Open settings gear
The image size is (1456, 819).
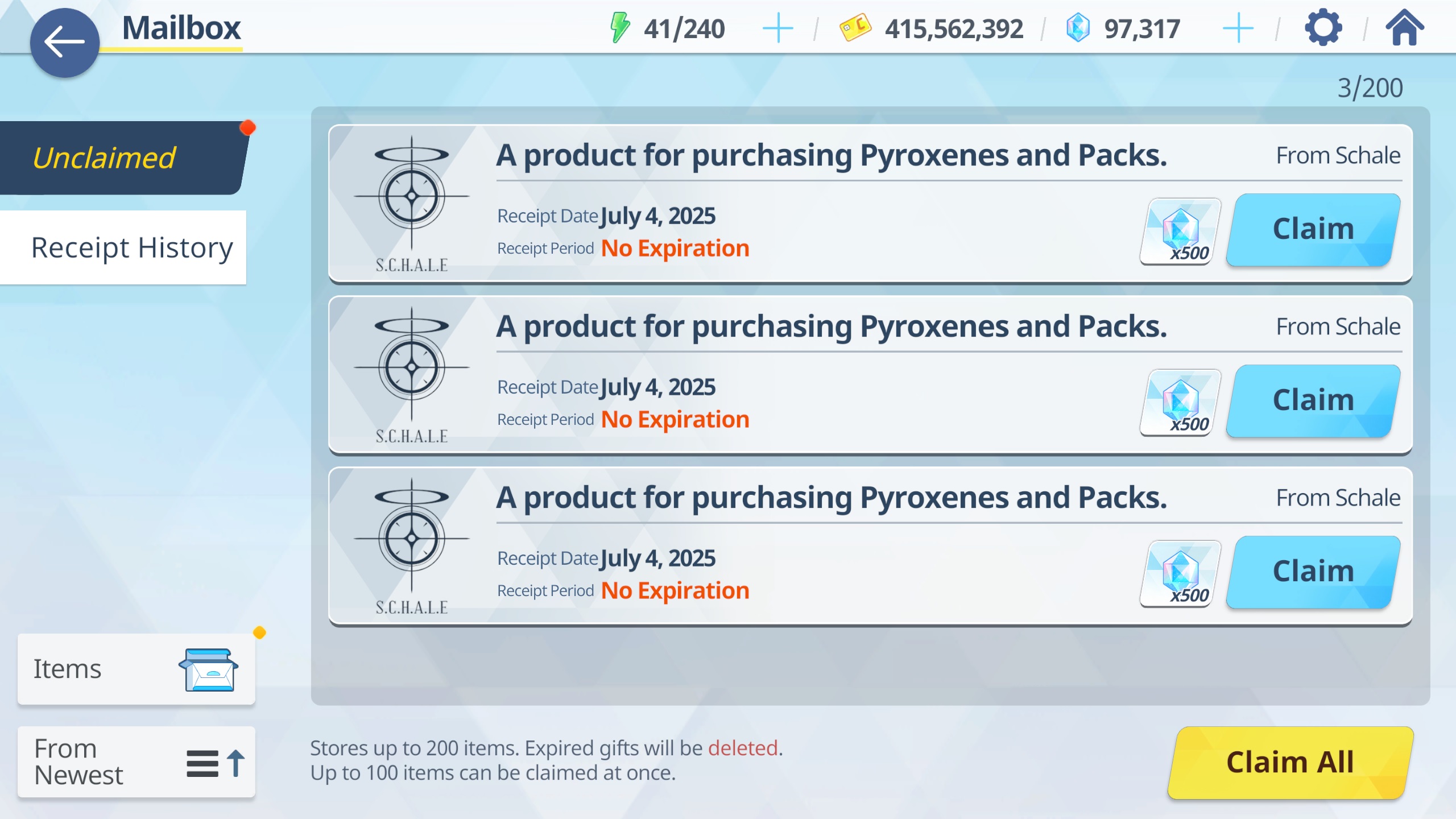(x=1323, y=27)
